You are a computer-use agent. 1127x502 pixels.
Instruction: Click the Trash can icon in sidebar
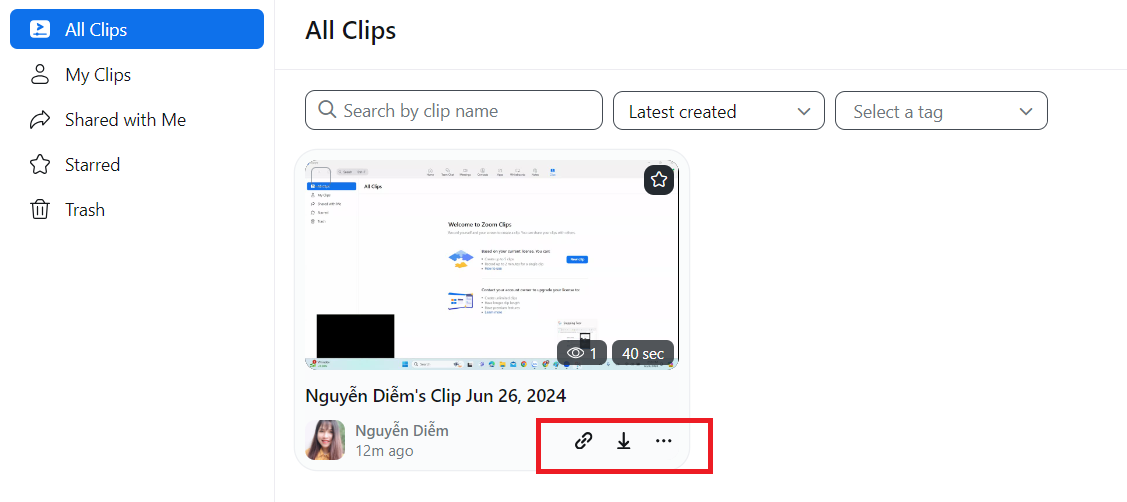(x=40, y=210)
